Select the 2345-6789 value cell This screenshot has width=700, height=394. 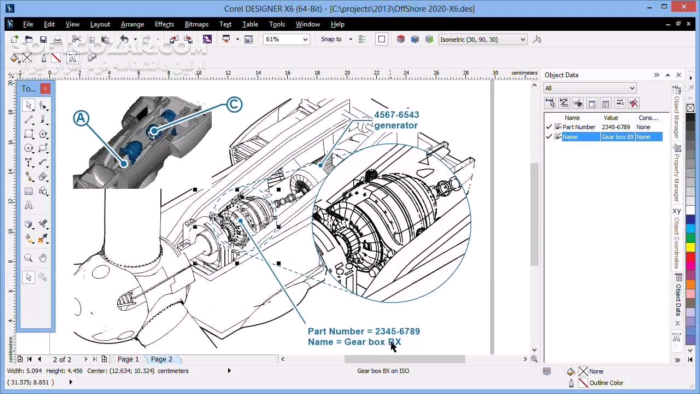[617, 127]
